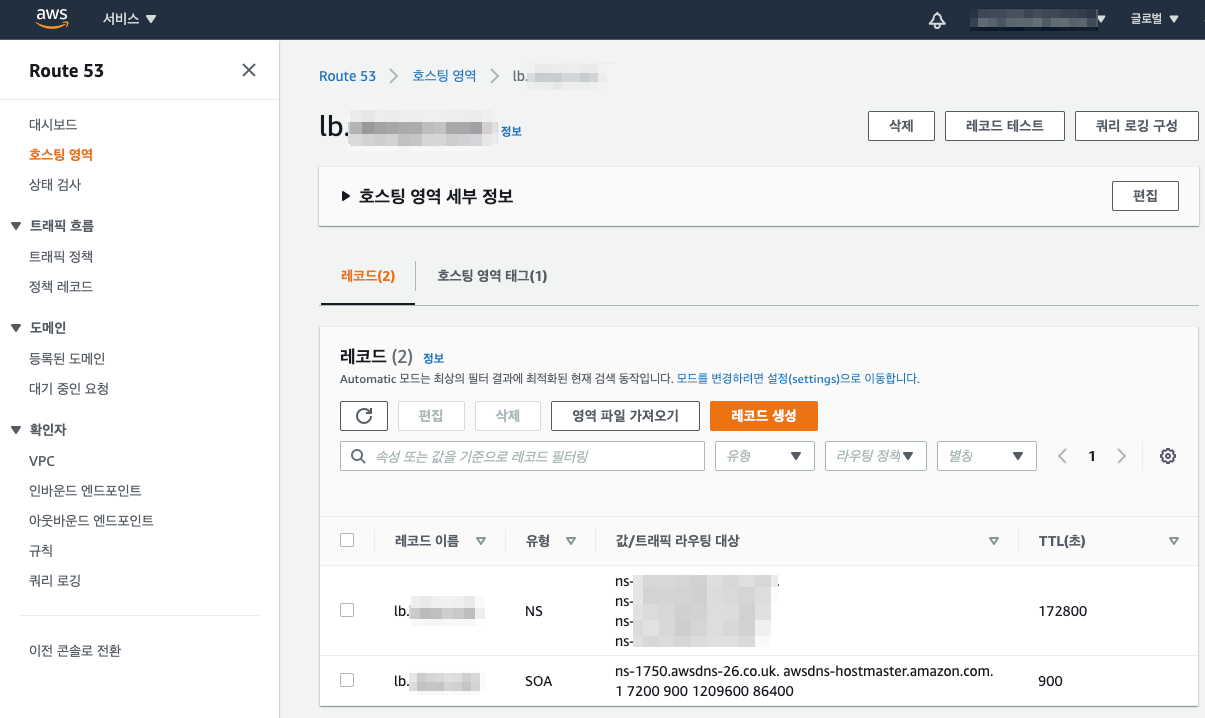Open 정보 link beside 레코드 (2) heading
The image size is (1205, 718).
[433, 358]
